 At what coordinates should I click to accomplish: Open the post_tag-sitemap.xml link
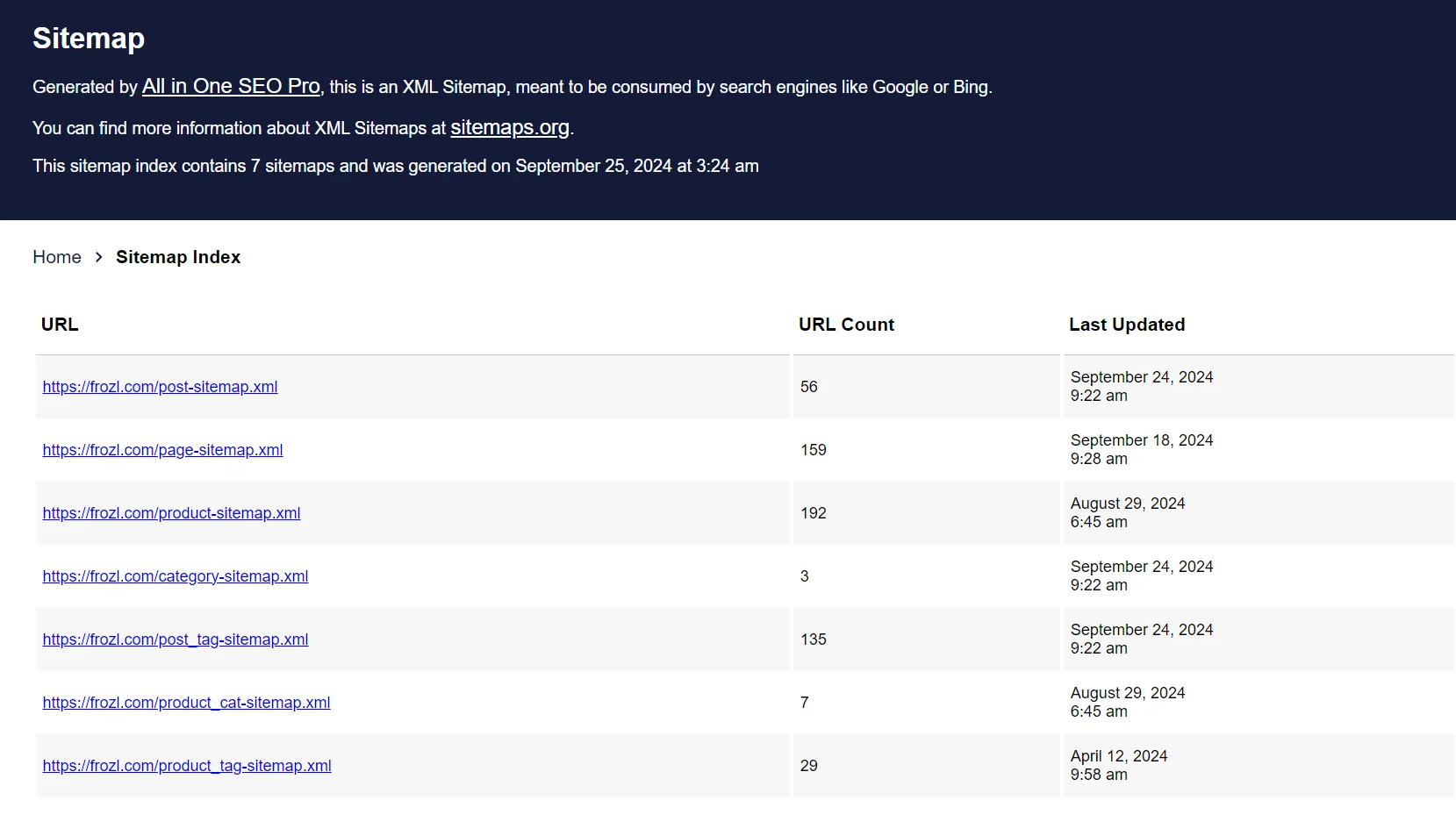(x=176, y=640)
